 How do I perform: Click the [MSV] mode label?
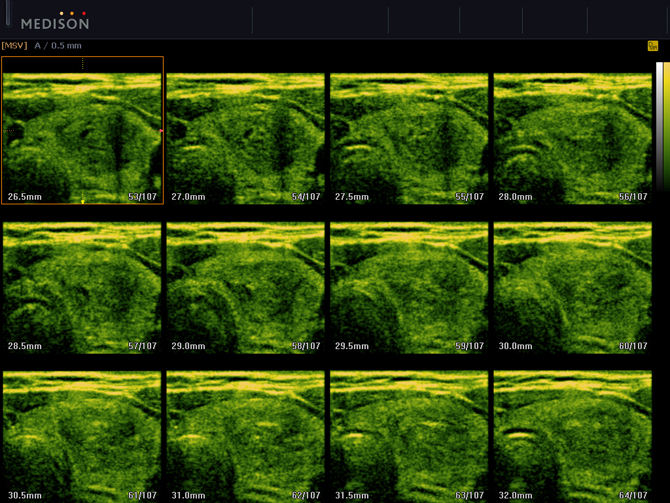[15, 45]
